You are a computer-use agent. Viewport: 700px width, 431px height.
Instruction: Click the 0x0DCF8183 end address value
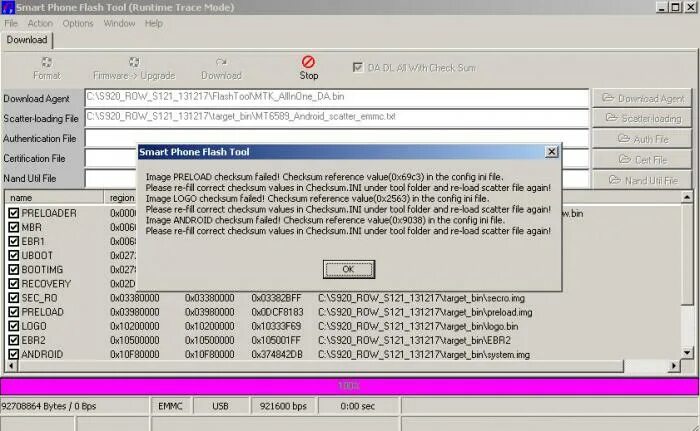[277, 312]
